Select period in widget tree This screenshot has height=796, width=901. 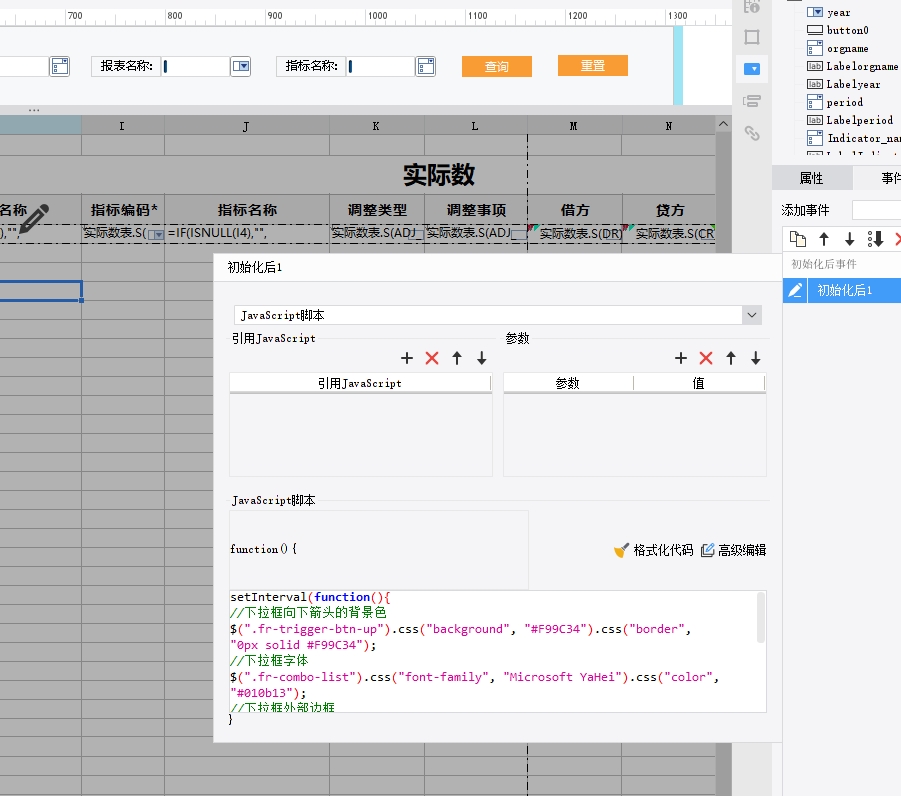click(x=844, y=102)
